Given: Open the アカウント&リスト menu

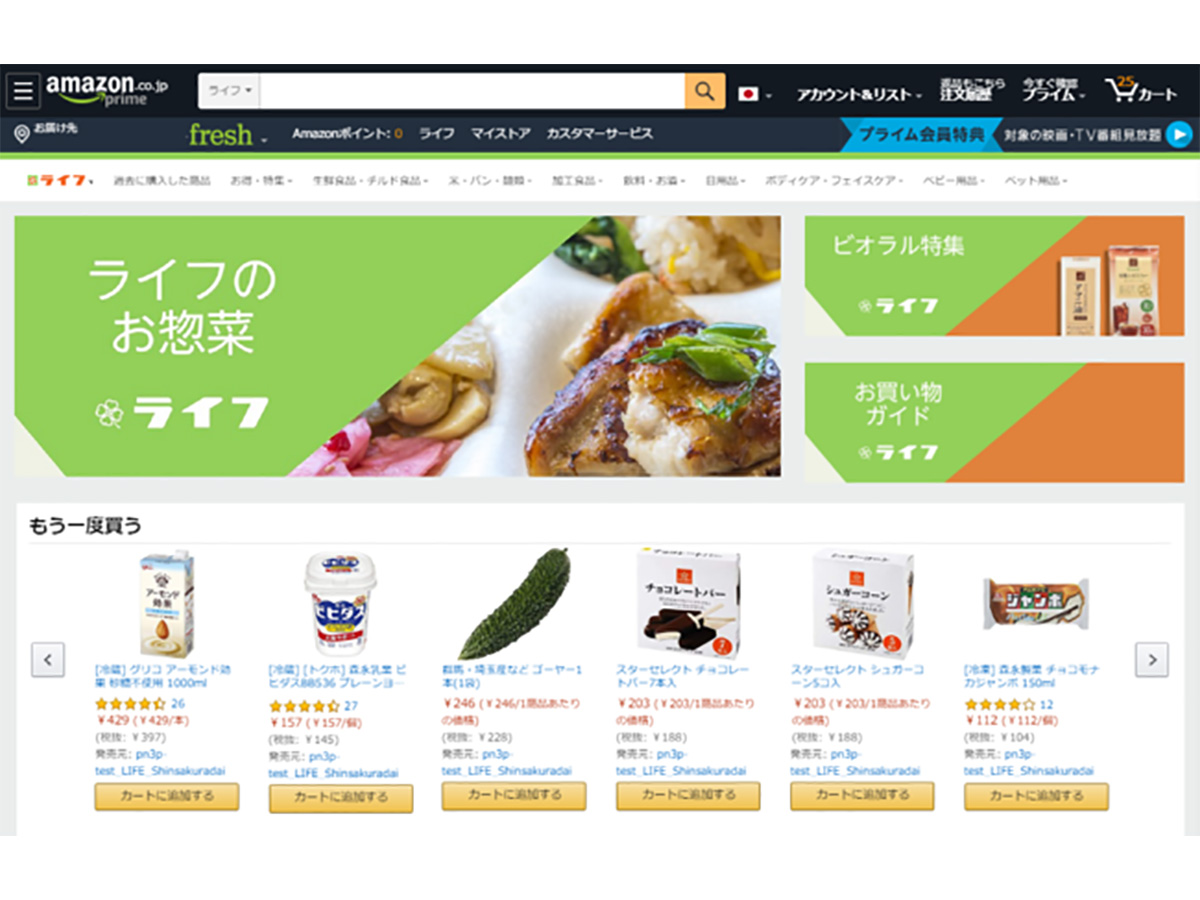Looking at the screenshot, I should [858, 94].
